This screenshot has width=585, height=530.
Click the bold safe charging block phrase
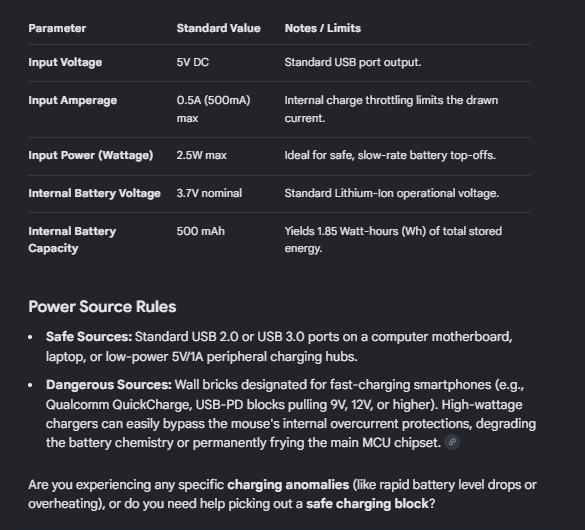point(367,504)
